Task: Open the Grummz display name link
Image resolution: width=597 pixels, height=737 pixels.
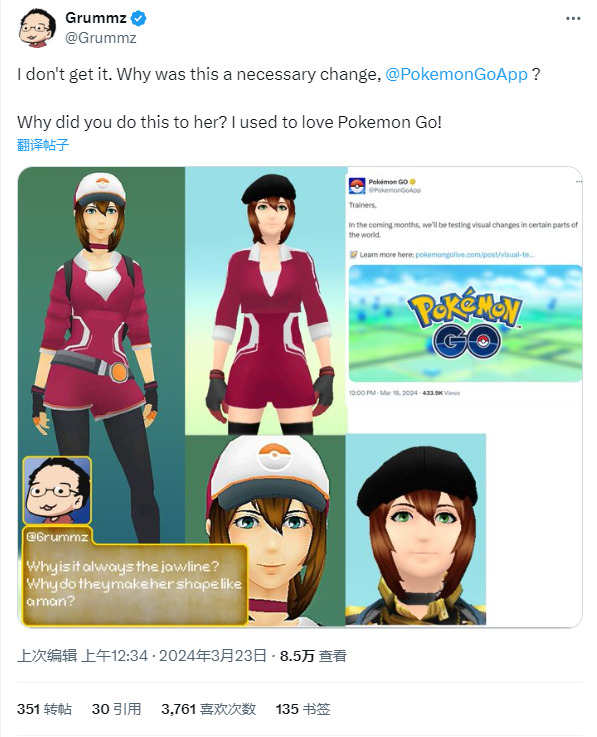Action: 95,18
